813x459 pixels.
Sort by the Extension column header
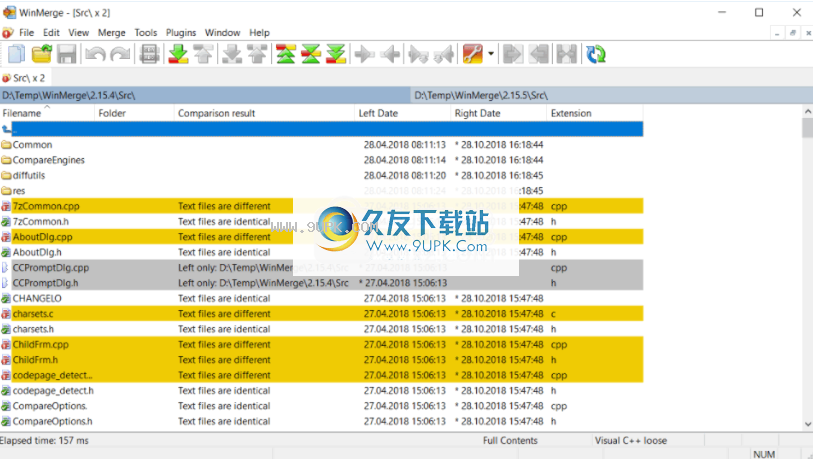tap(595, 113)
